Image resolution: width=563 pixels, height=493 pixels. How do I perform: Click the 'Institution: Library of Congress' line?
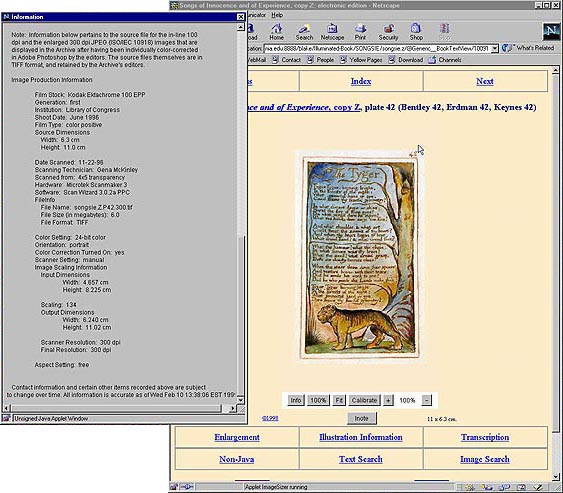tap(77, 110)
